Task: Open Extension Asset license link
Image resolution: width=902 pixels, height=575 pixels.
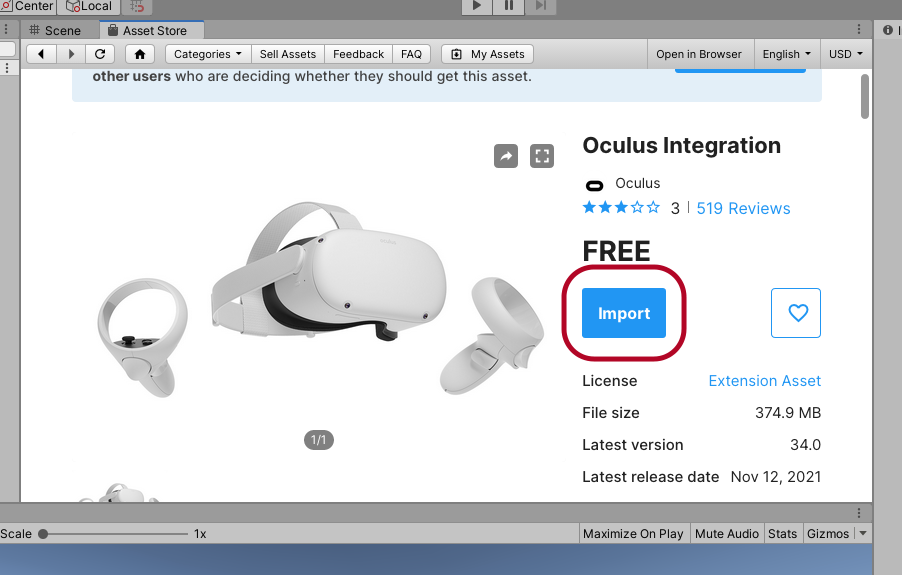Action: tap(765, 381)
